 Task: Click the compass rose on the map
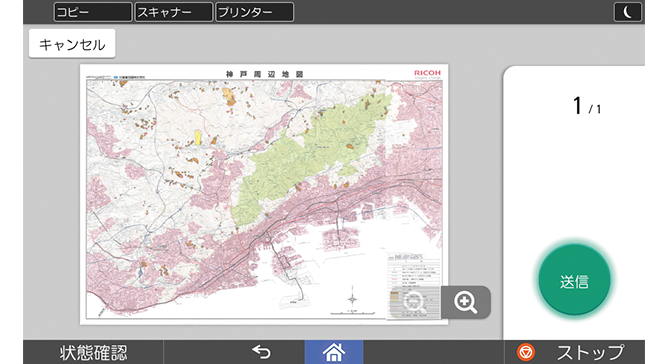coord(352,299)
